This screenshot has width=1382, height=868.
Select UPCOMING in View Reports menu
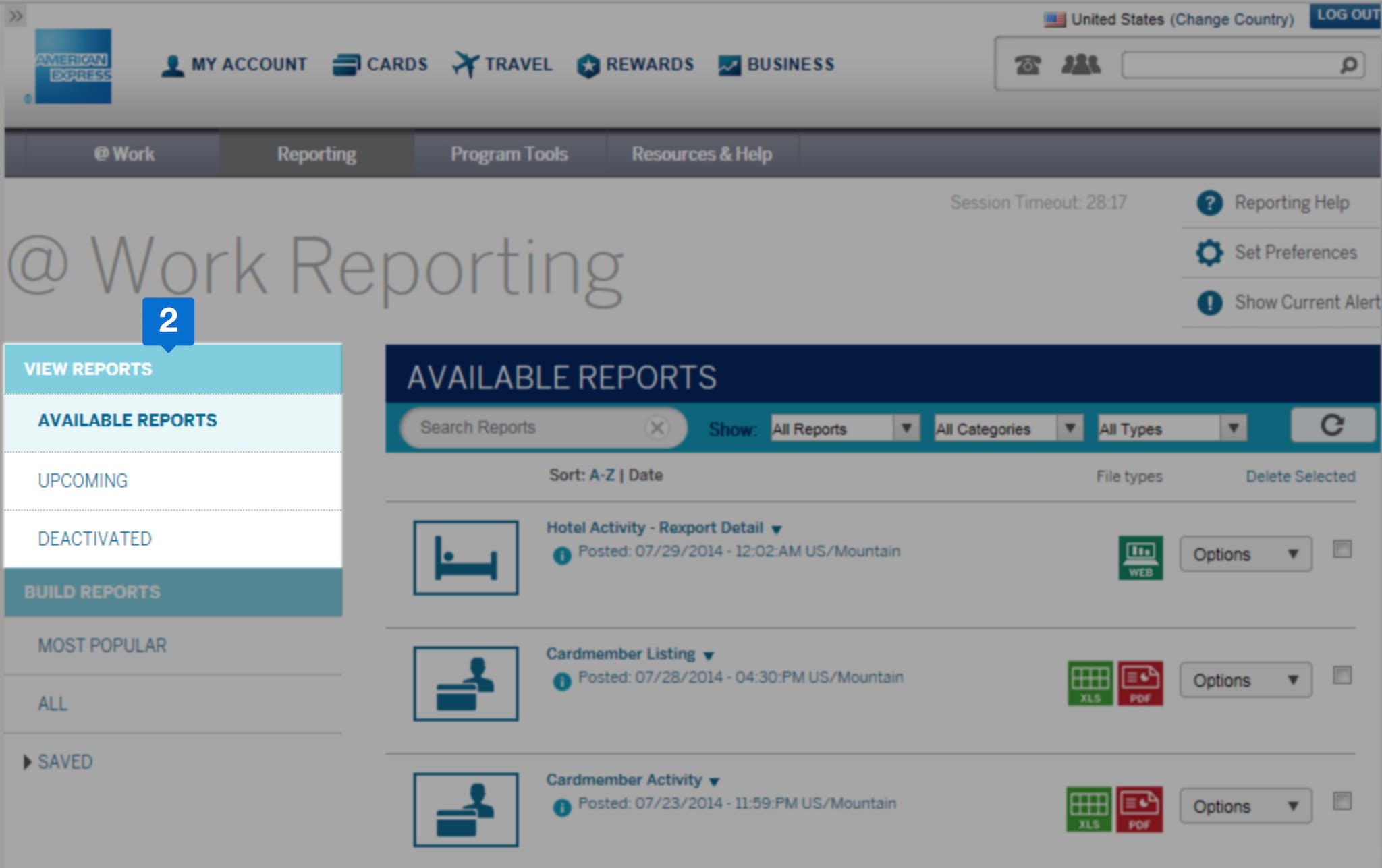coord(83,481)
